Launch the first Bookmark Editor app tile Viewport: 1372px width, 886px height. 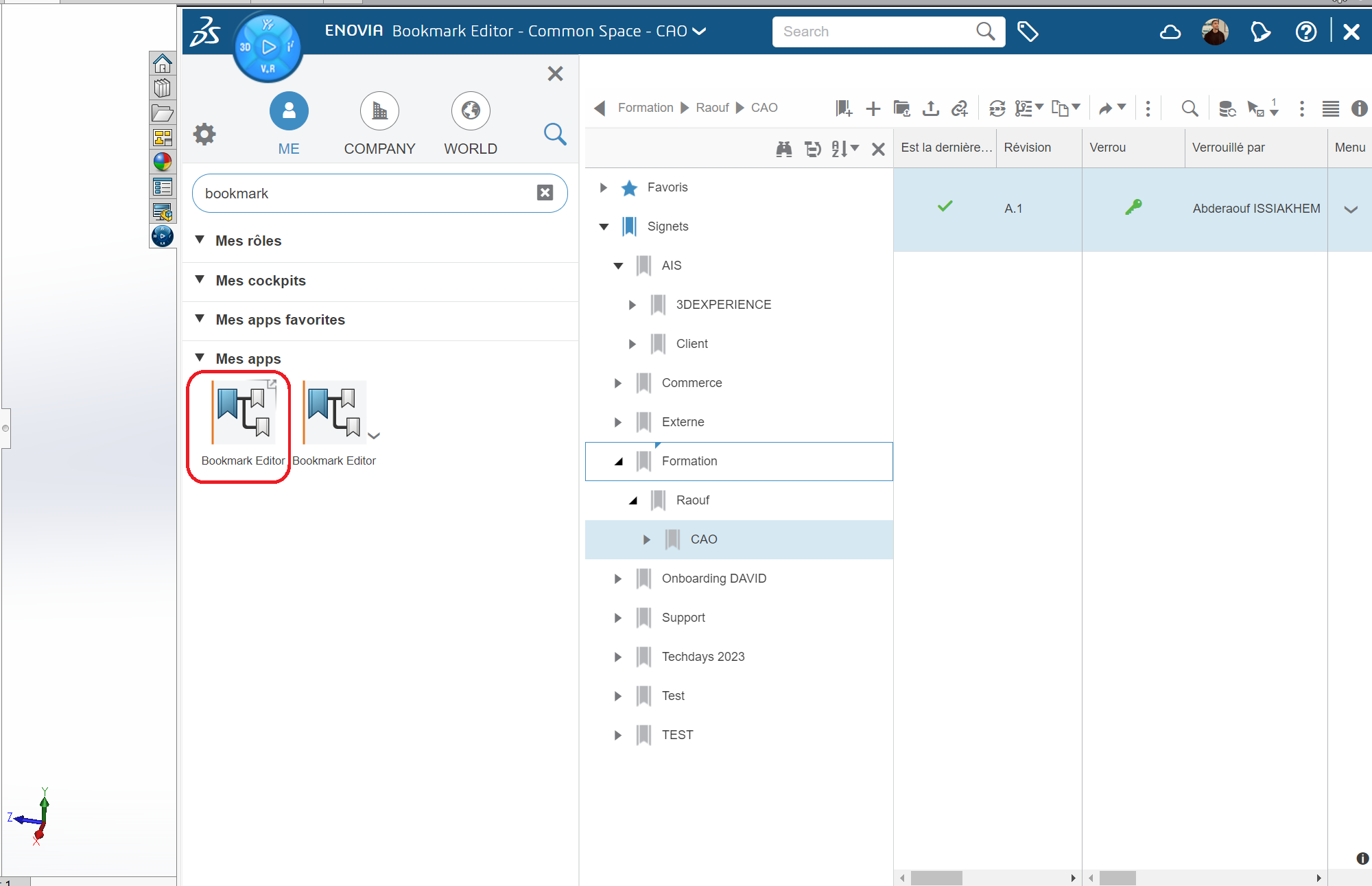(243, 423)
